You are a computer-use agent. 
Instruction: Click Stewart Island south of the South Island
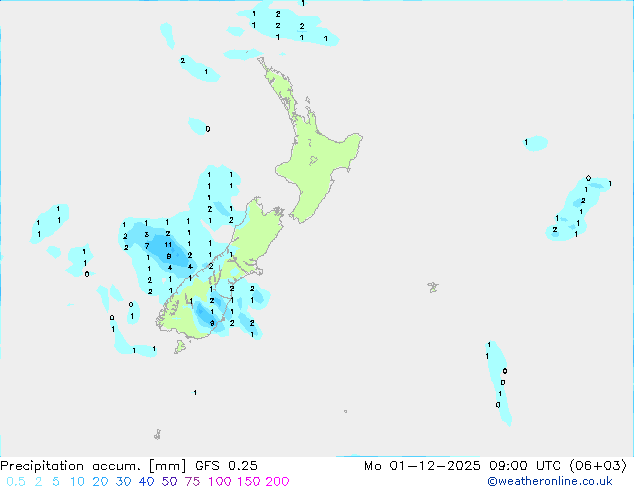pyautogui.click(x=180, y=347)
